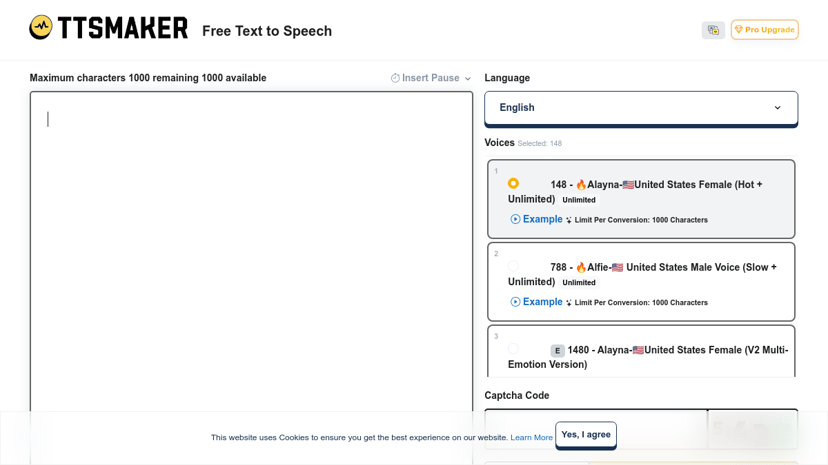Click the US flag in Alfie voice 788
The height and width of the screenshot is (465, 828).
click(617, 268)
